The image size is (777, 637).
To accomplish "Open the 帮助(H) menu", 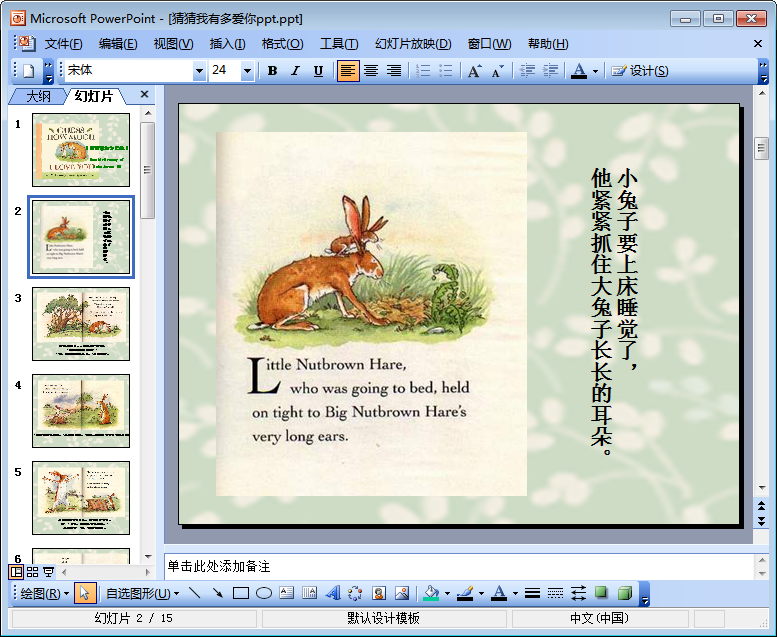I will click(548, 44).
